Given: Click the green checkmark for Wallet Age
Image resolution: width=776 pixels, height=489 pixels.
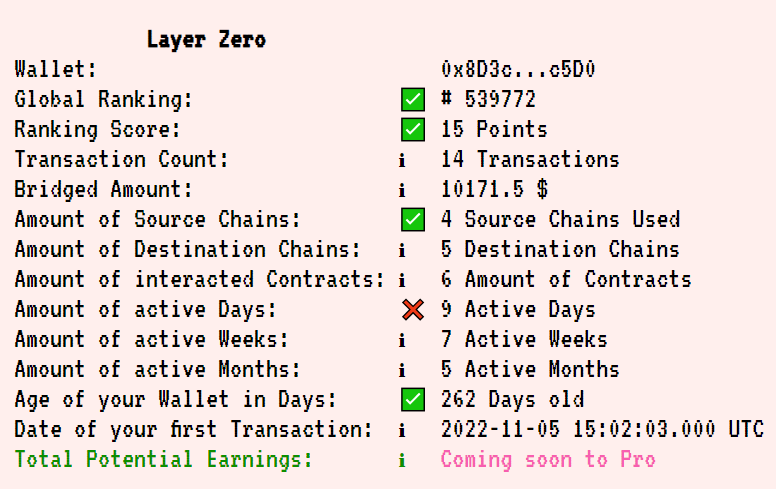Looking at the screenshot, I should click(x=413, y=400).
